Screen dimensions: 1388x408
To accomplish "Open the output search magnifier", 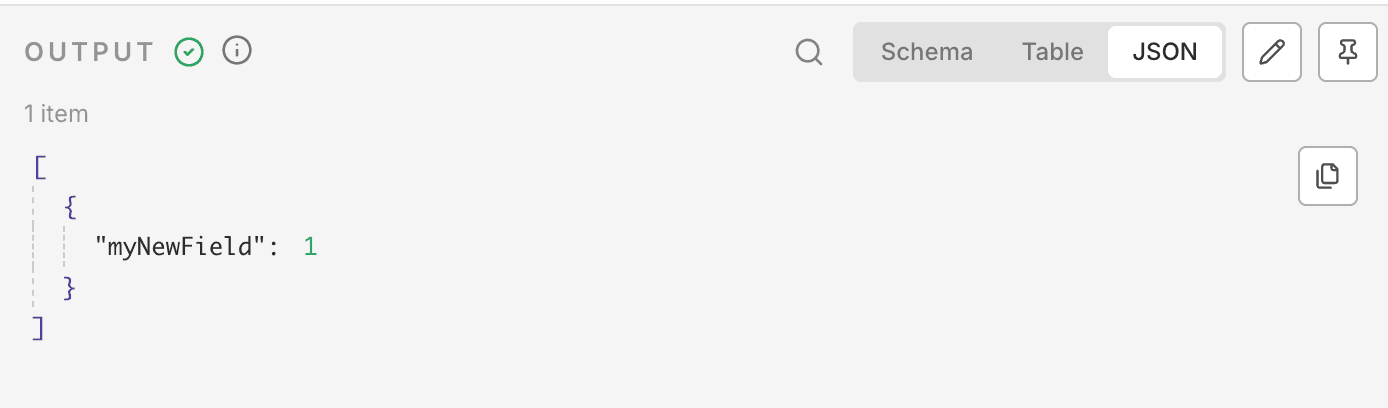I will (x=808, y=52).
